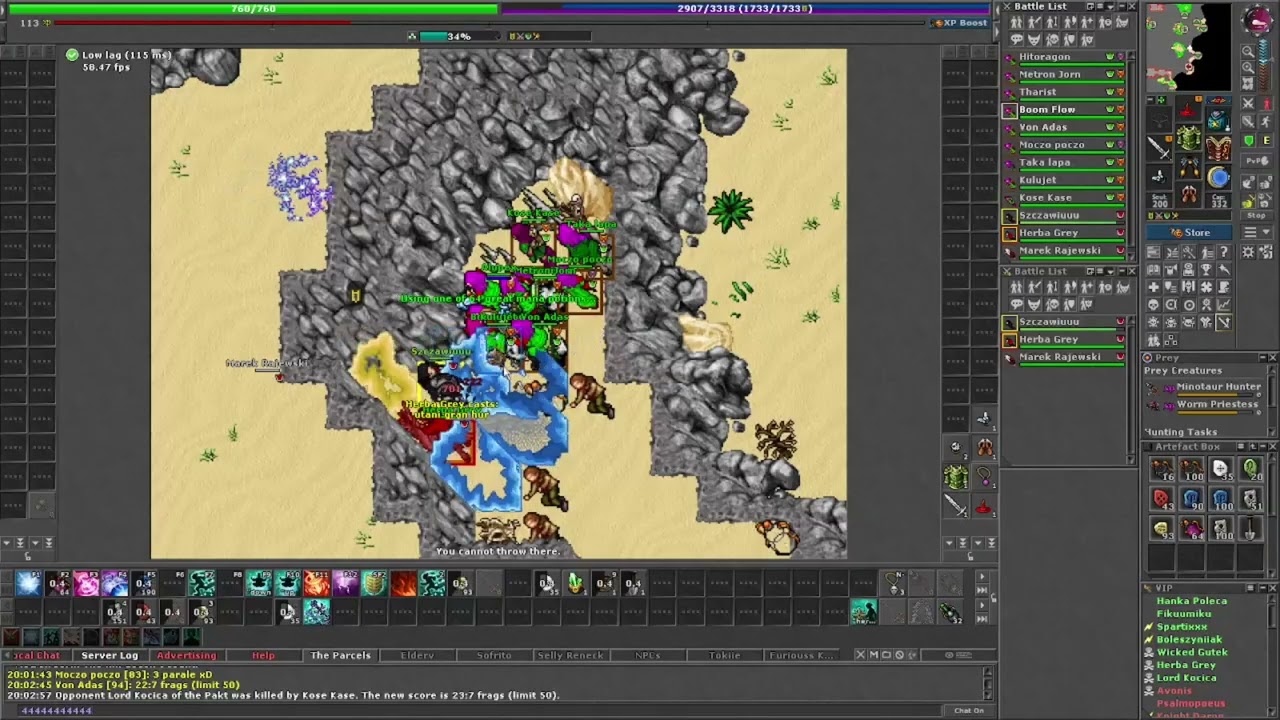1280x720 pixels.
Task: Switch to The Parcels tab
Action: click(340, 656)
